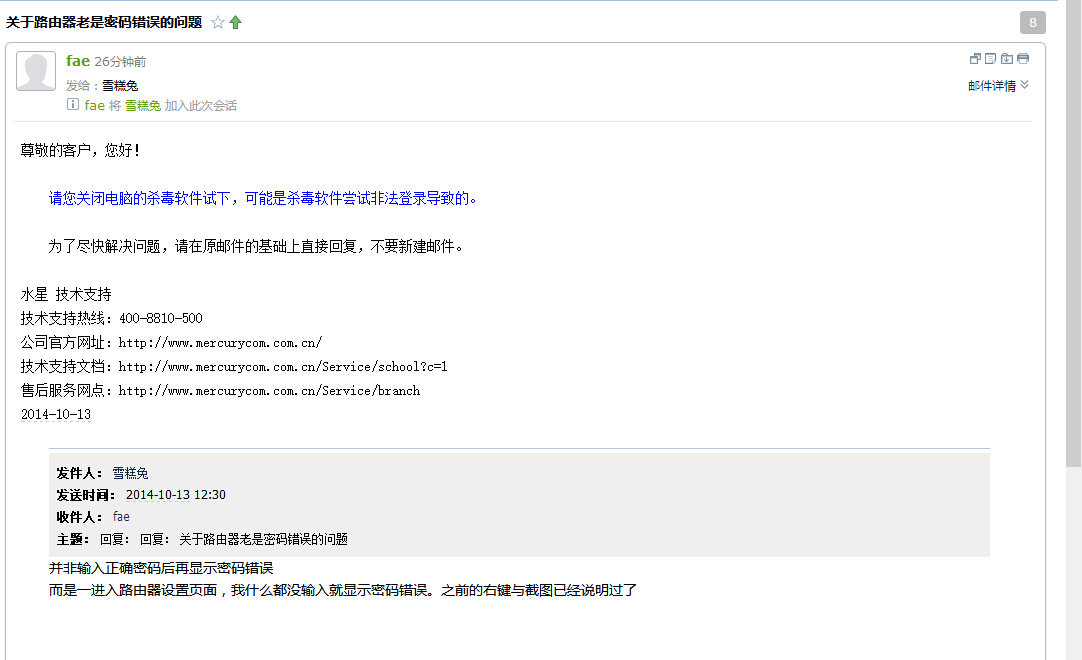This screenshot has width=1082, height=660.
Task: Open the company official website link
Action: (220, 343)
